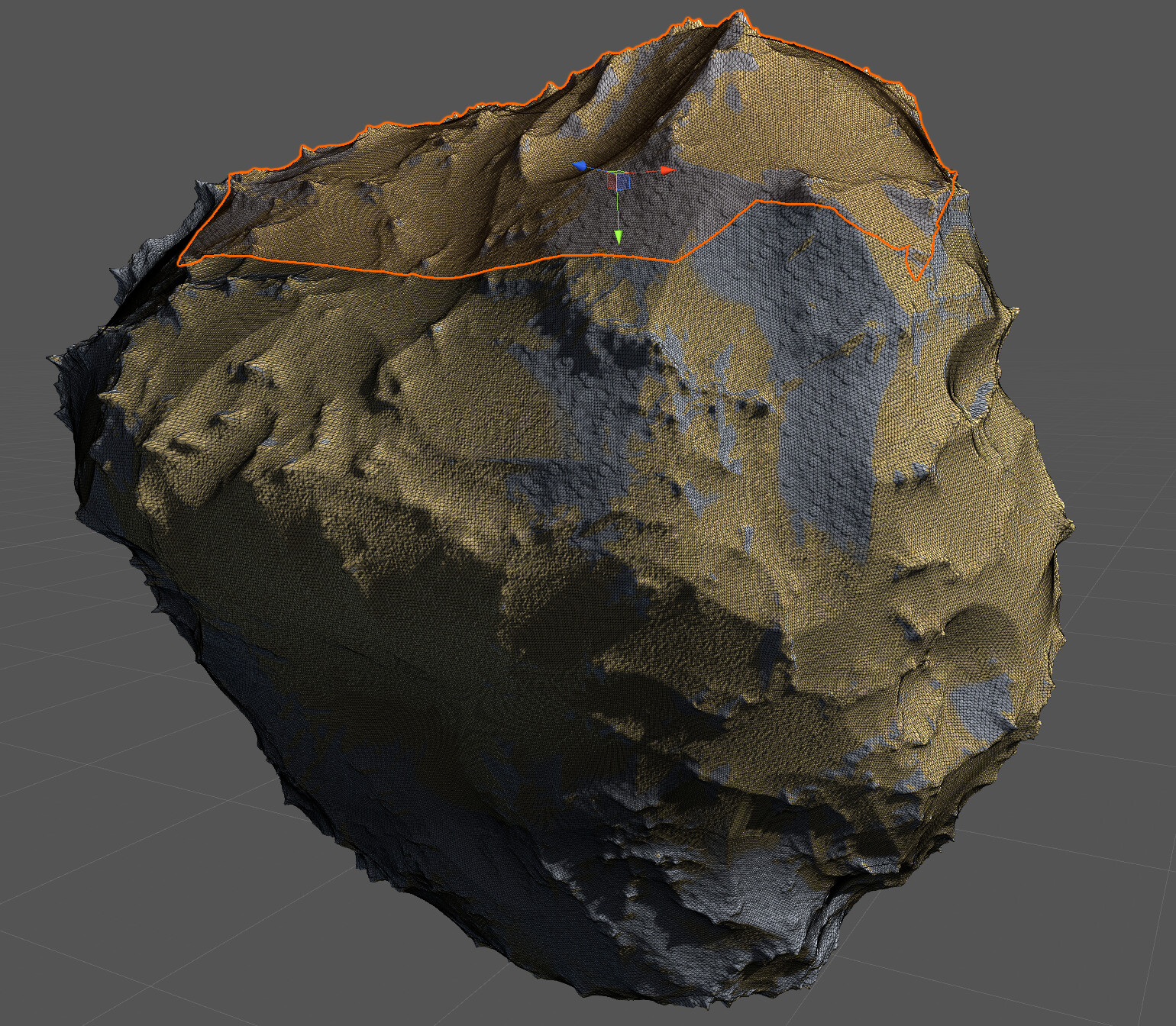Image resolution: width=1176 pixels, height=1026 pixels.
Task: Click the green plane handle of the gizmo
Action: pos(619,172)
